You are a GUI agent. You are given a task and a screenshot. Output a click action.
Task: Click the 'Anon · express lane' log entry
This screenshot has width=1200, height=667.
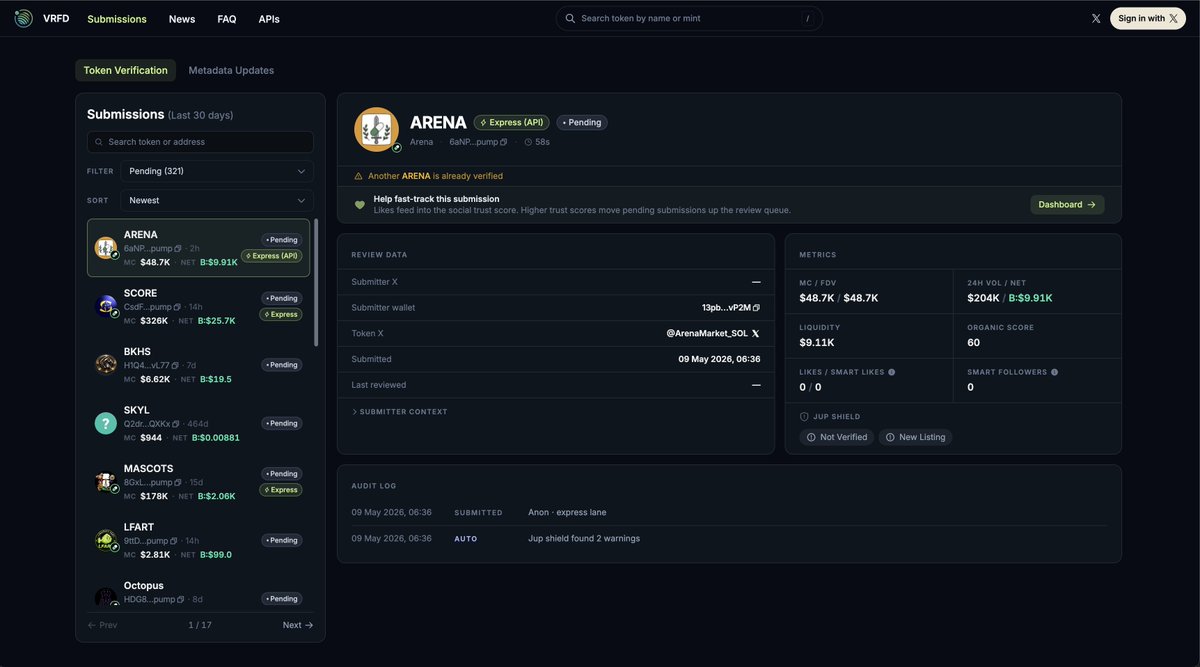click(x=567, y=512)
